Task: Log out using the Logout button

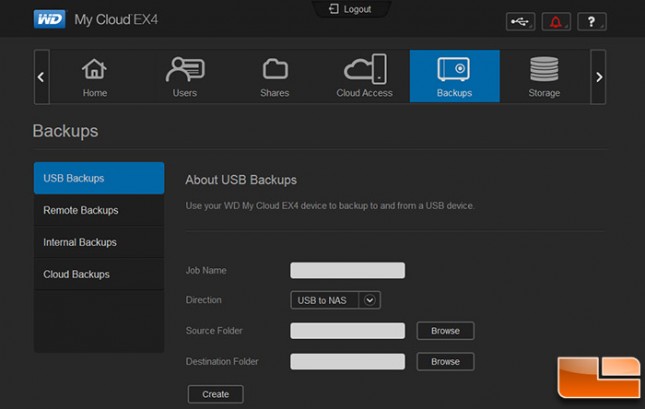Action: (350, 9)
